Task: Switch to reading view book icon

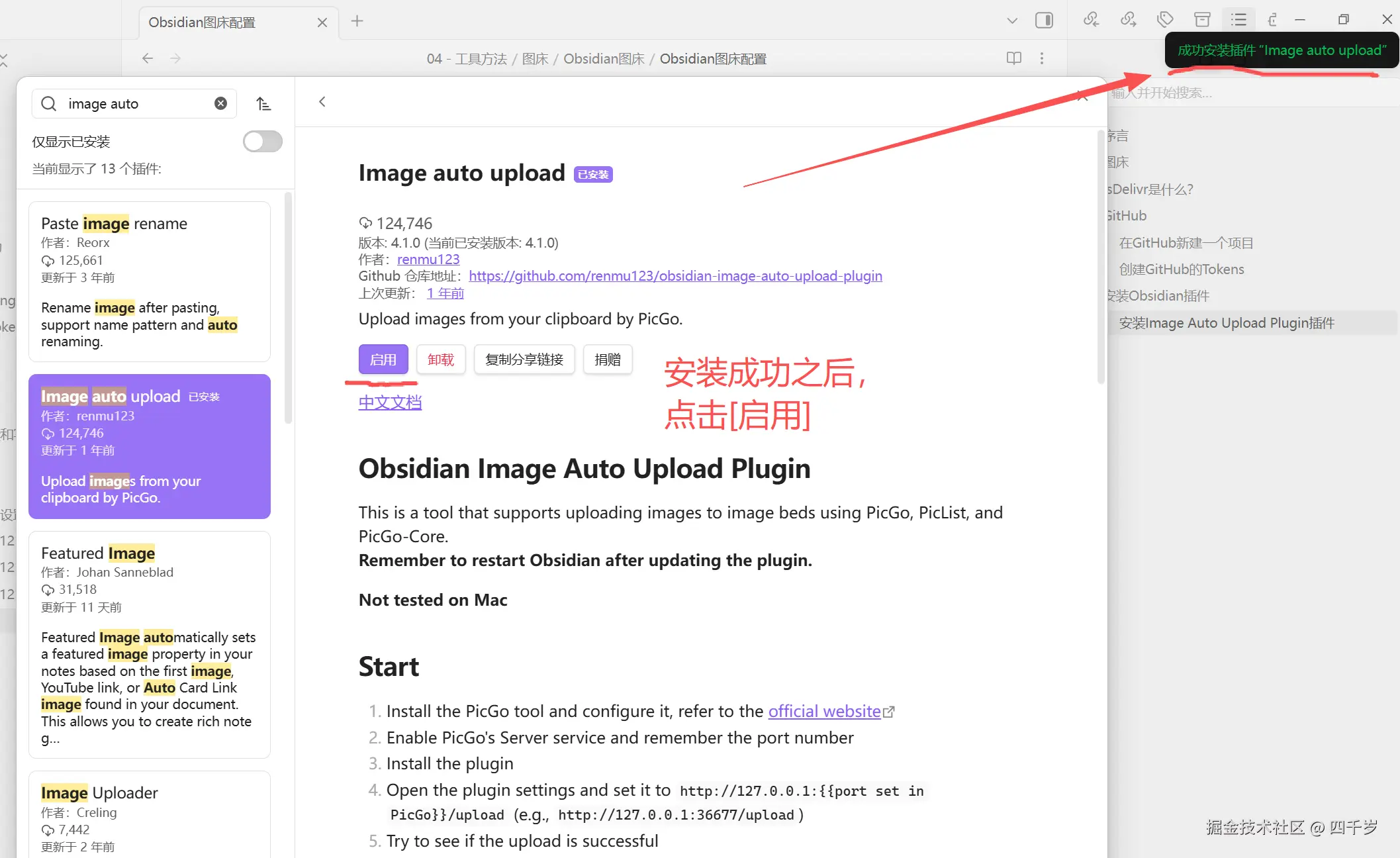Action: pyautogui.click(x=1013, y=58)
